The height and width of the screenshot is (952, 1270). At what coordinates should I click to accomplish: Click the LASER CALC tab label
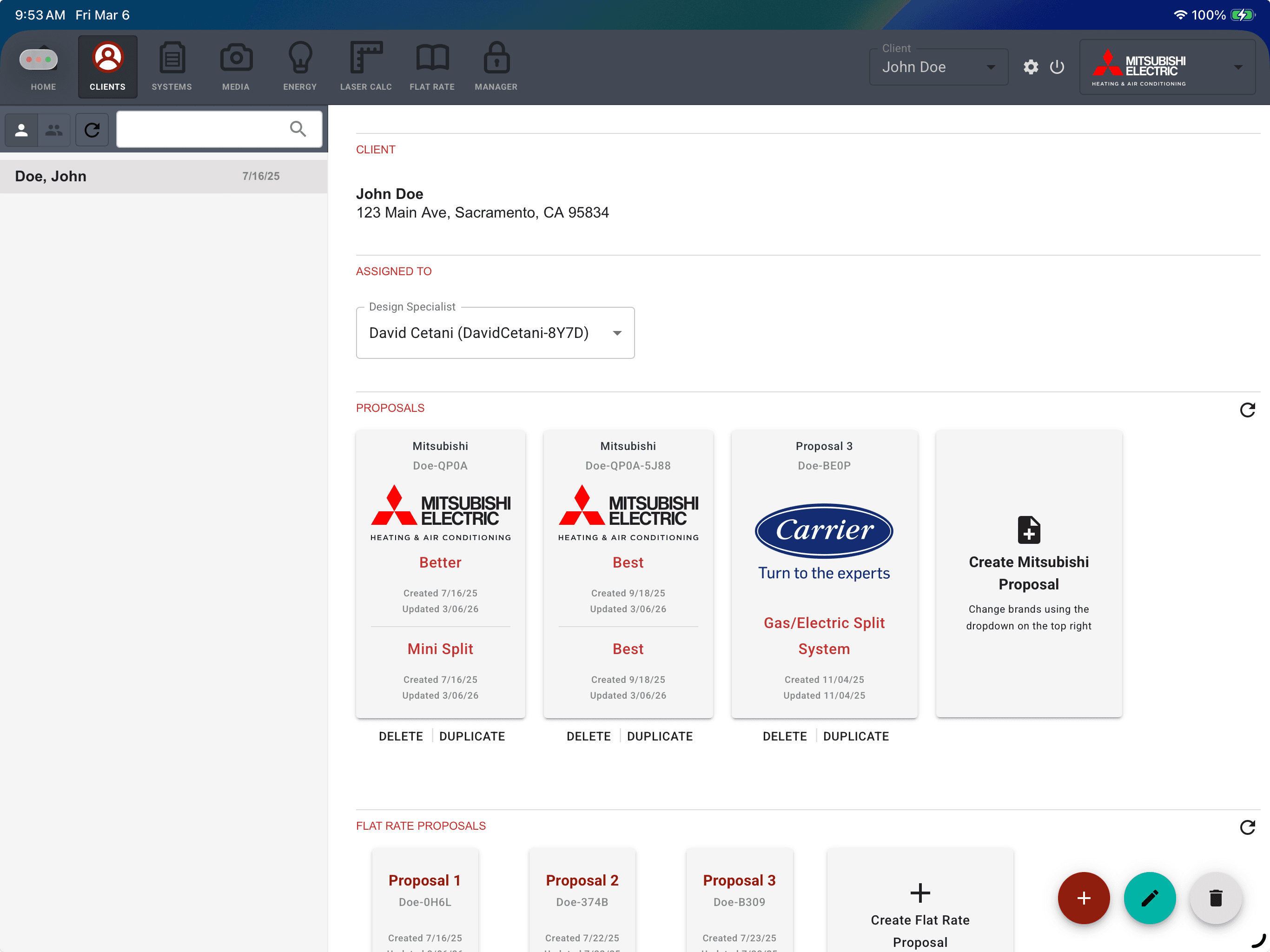tap(366, 87)
